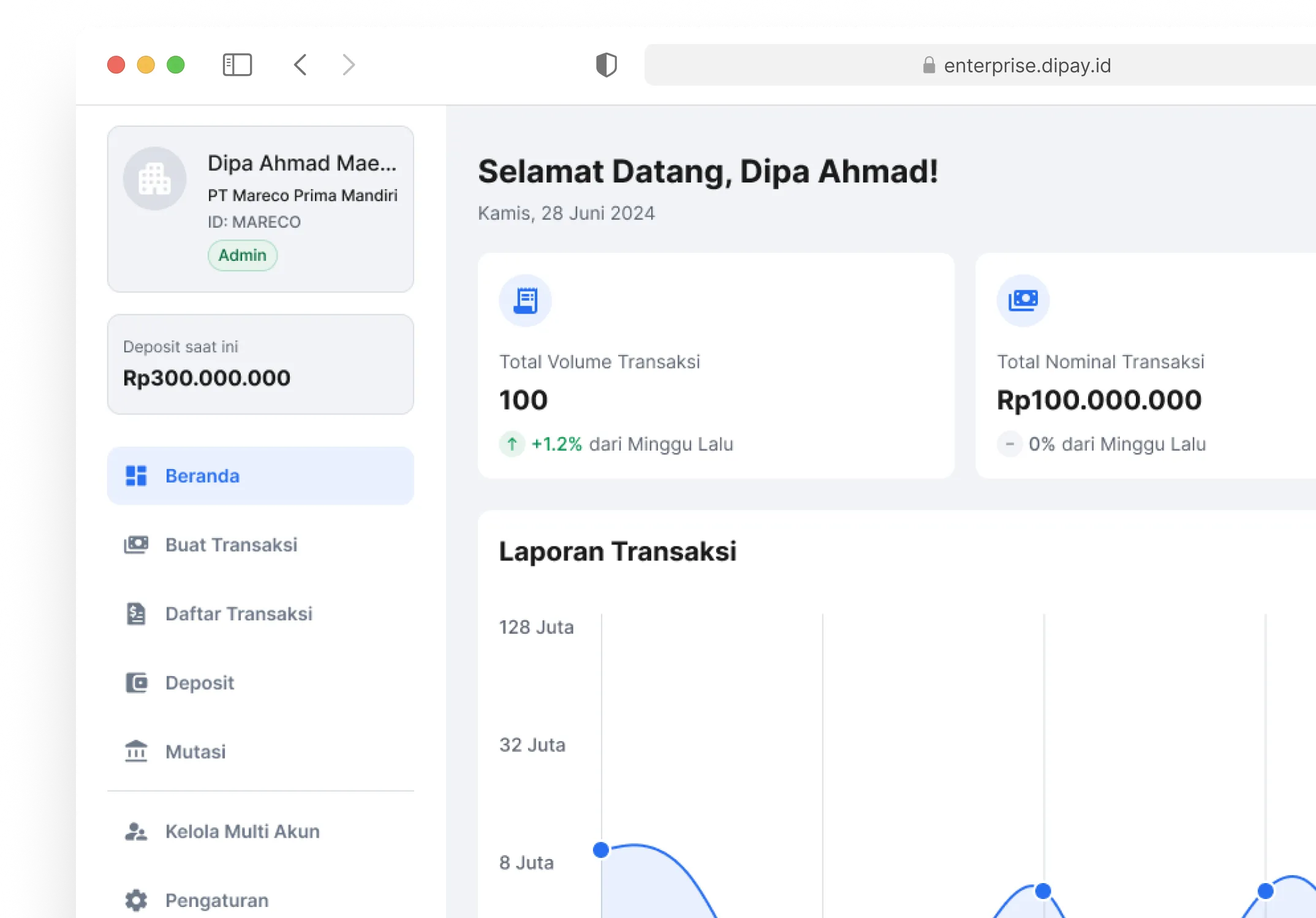Open the privacy shield icon

(607, 65)
